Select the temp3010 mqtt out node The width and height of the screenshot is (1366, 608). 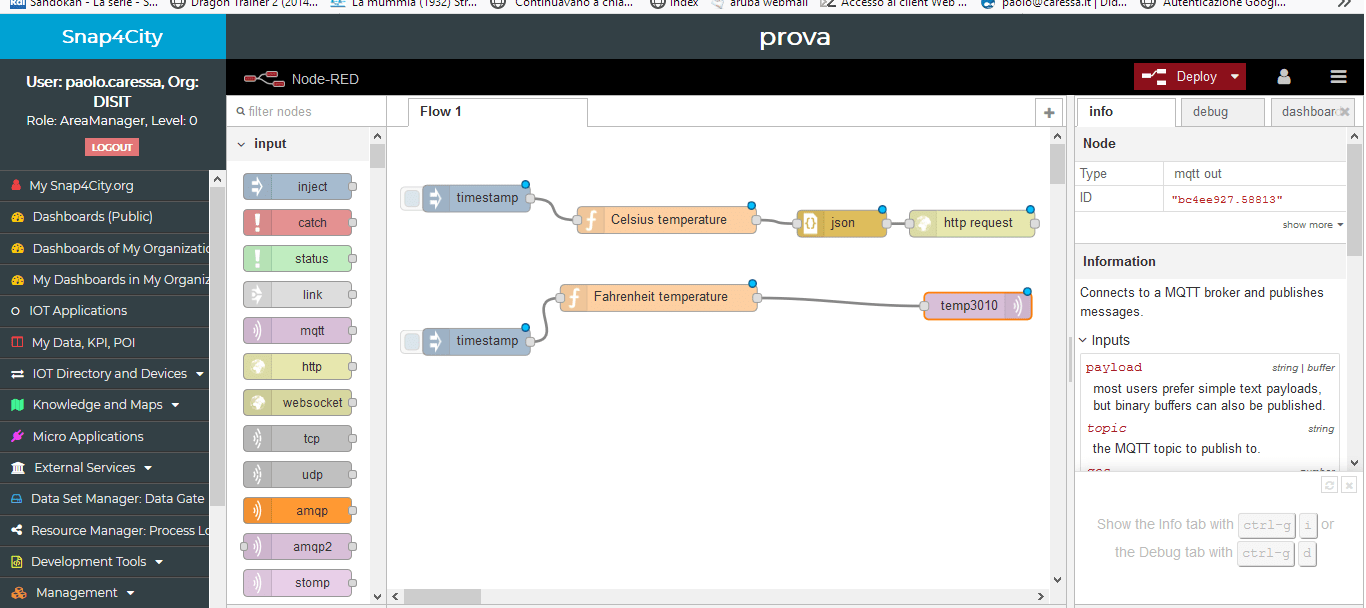pyautogui.click(x=977, y=306)
